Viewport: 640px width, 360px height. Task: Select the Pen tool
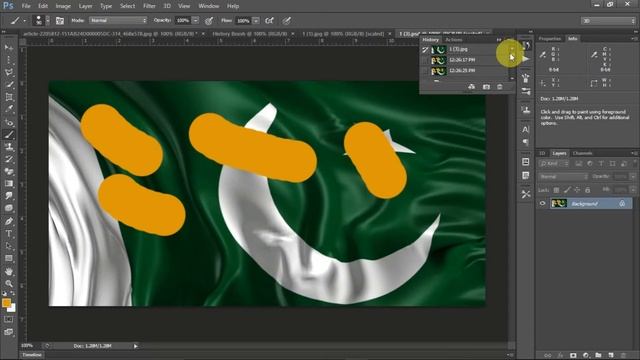click(9, 221)
